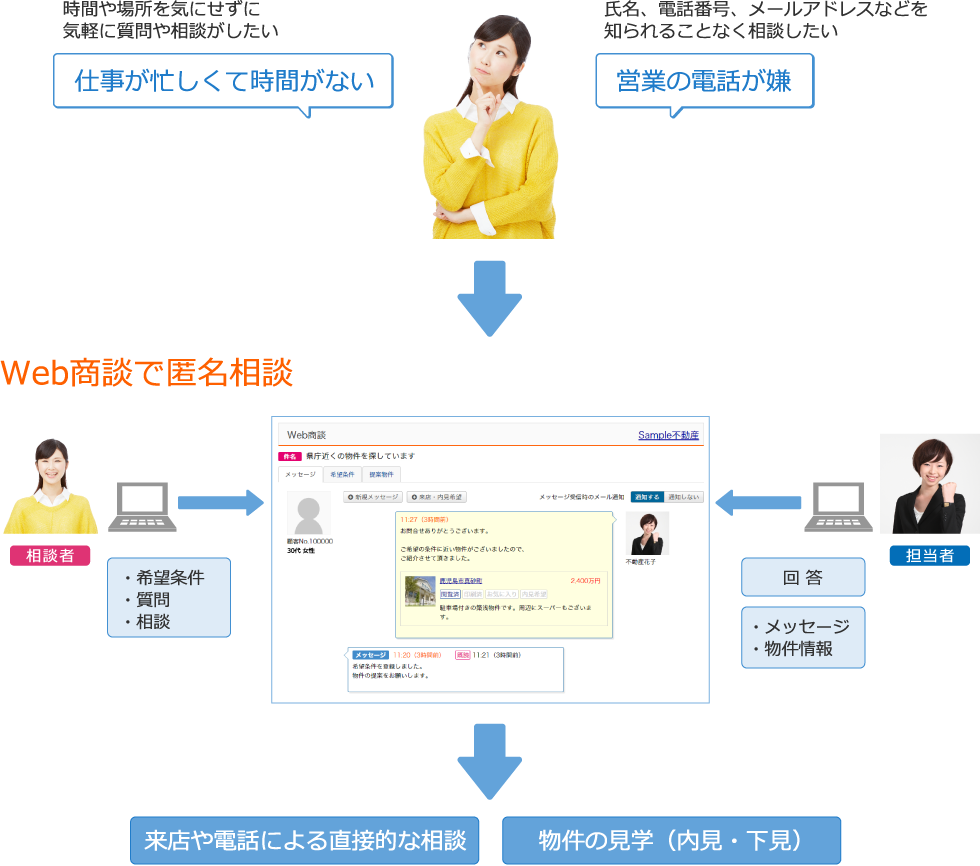
Task: Switch to the 希望条件 tab
Action: tap(340, 473)
